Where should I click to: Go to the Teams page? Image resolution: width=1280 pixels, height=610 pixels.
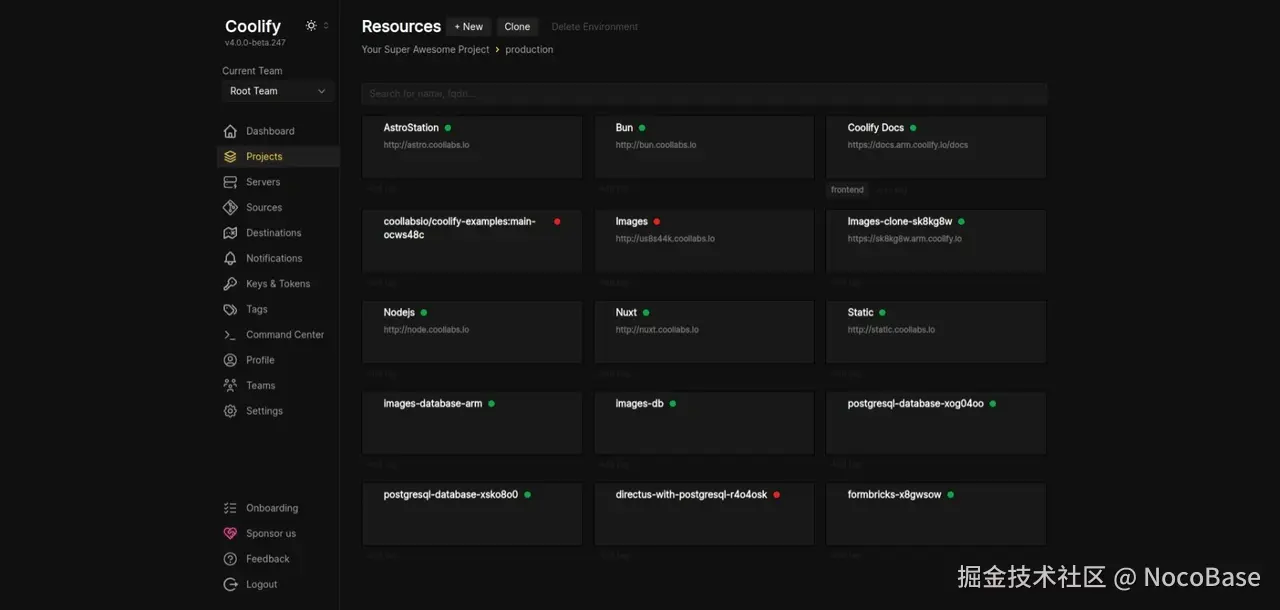click(x=278, y=386)
